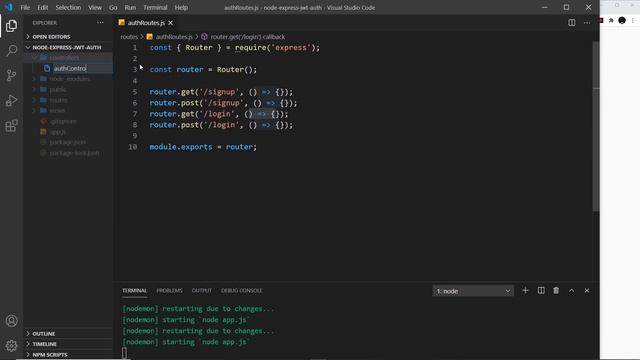Collapse the NODE-EXPRESS-JWT-AUTH folder section
Image resolution: width=640 pixels, height=360 pixels.
pyautogui.click(x=67, y=47)
